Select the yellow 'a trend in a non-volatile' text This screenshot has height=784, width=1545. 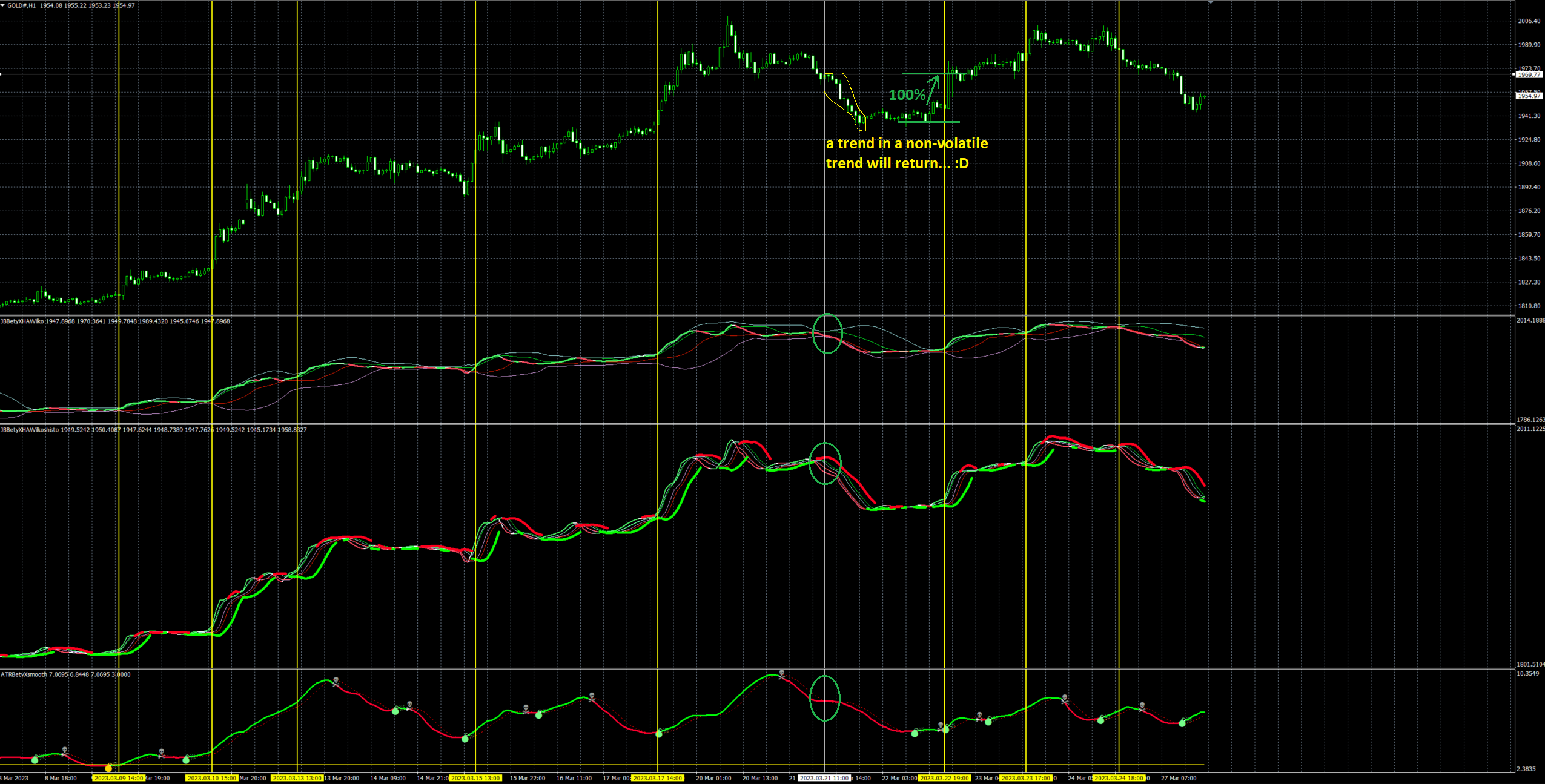click(907, 143)
